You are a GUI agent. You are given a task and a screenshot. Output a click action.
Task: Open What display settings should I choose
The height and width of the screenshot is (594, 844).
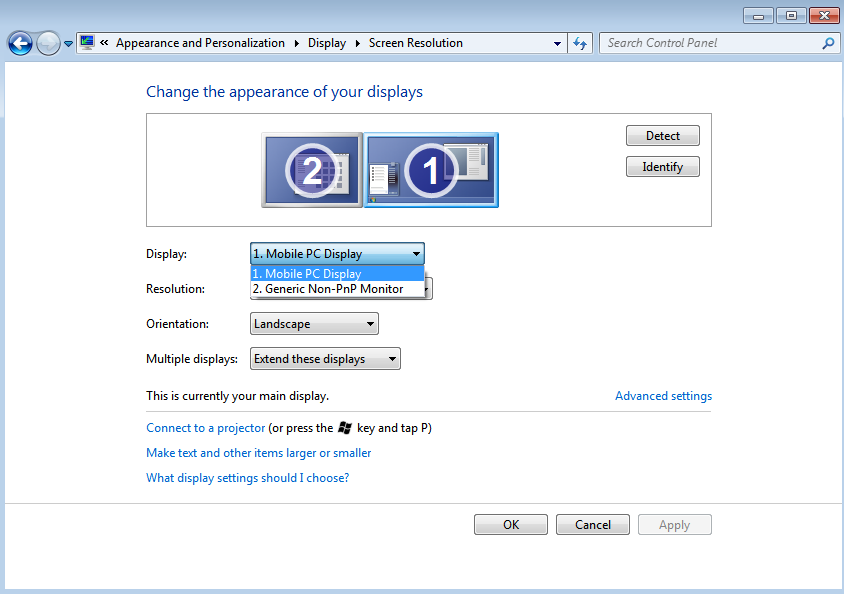(248, 478)
